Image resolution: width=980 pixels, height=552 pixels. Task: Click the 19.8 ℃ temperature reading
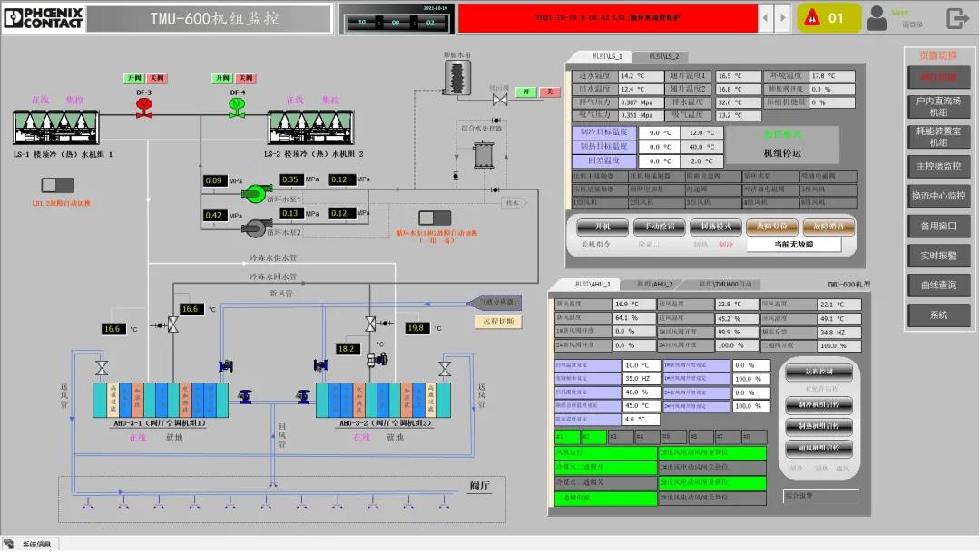coord(417,328)
